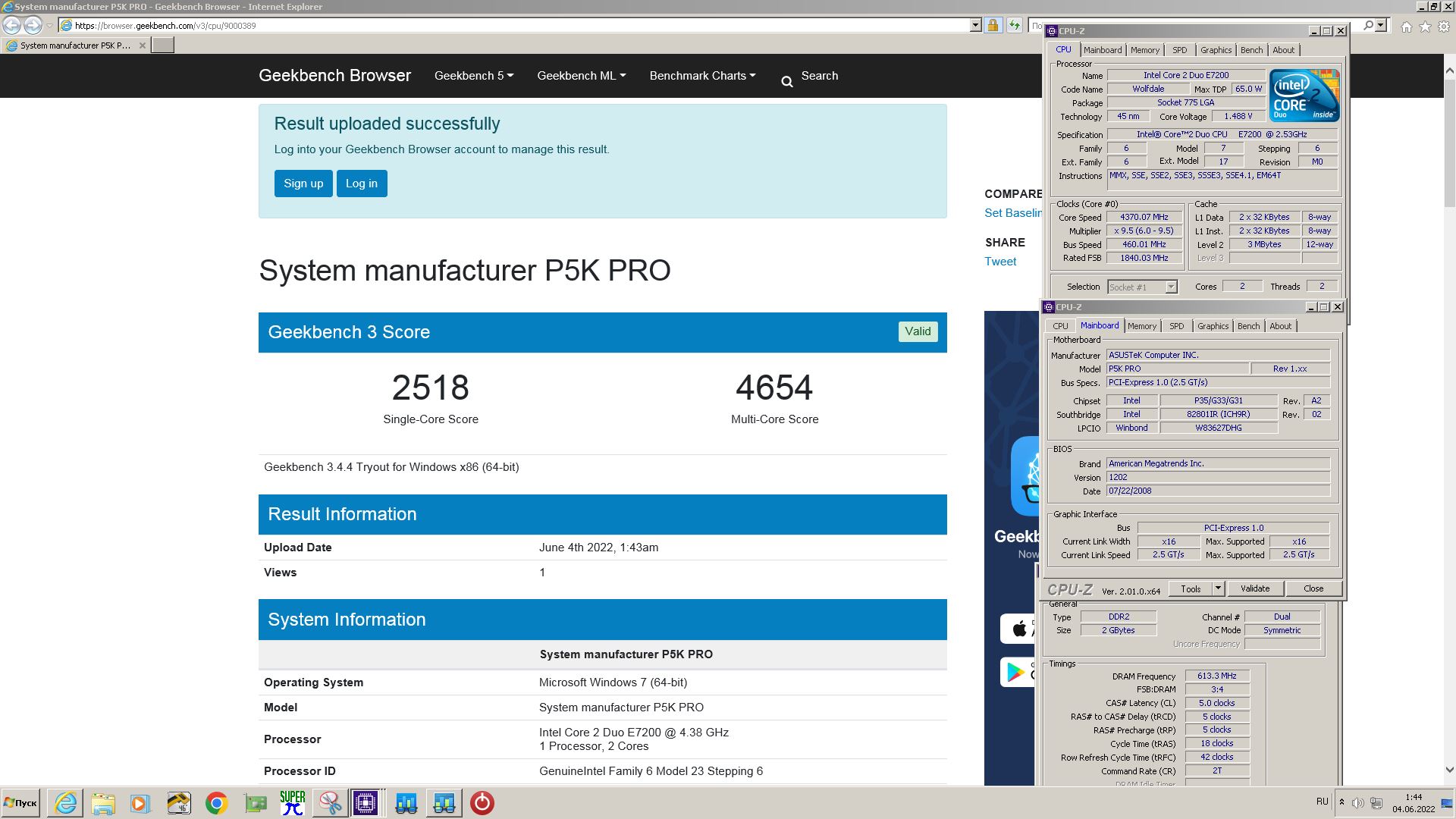Viewport: 1456px width, 819px height.
Task: Open Windows Explorer folder in taskbar
Action: point(103,803)
